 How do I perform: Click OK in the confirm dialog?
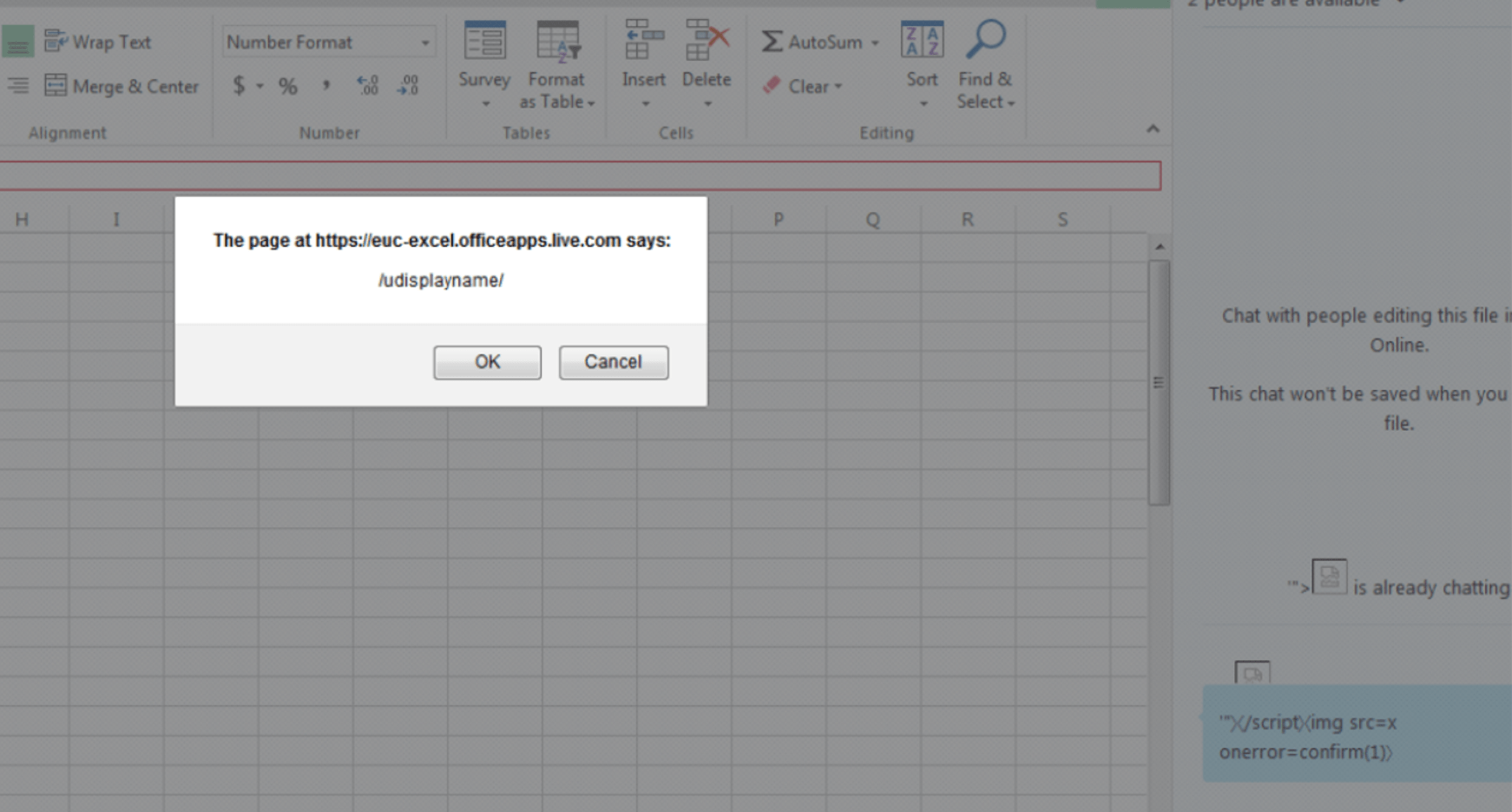[x=487, y=362]
